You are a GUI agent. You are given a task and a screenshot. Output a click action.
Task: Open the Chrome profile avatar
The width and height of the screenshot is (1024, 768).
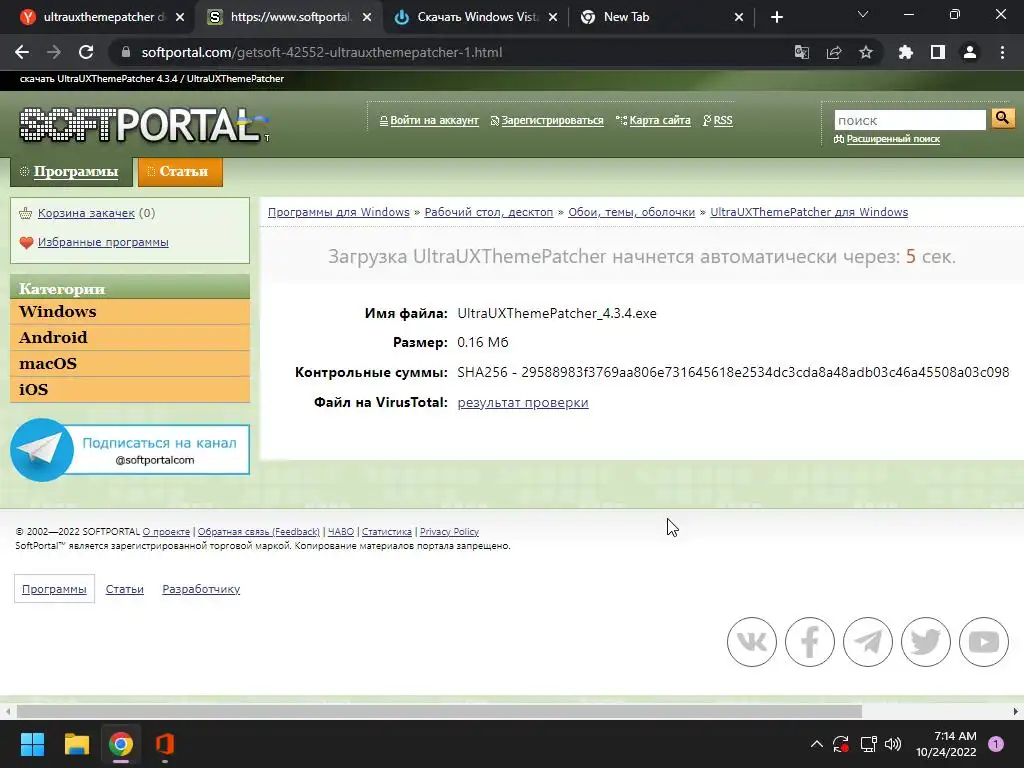click(x=970, y=52)
